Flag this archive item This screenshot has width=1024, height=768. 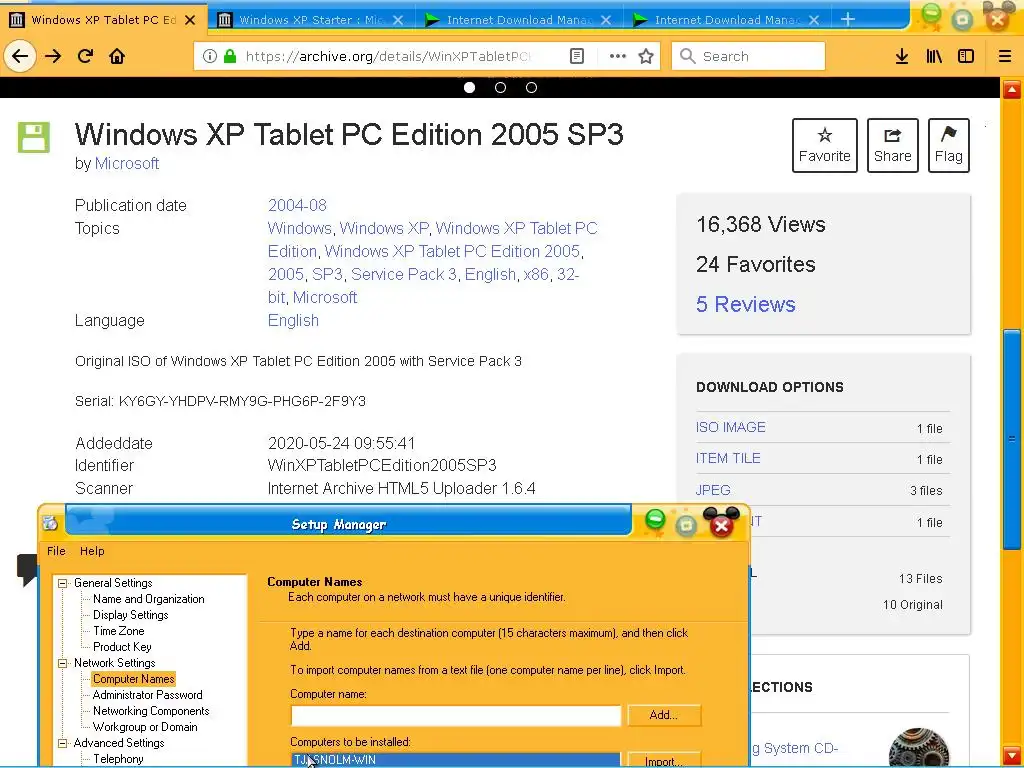tap(948, 145)
